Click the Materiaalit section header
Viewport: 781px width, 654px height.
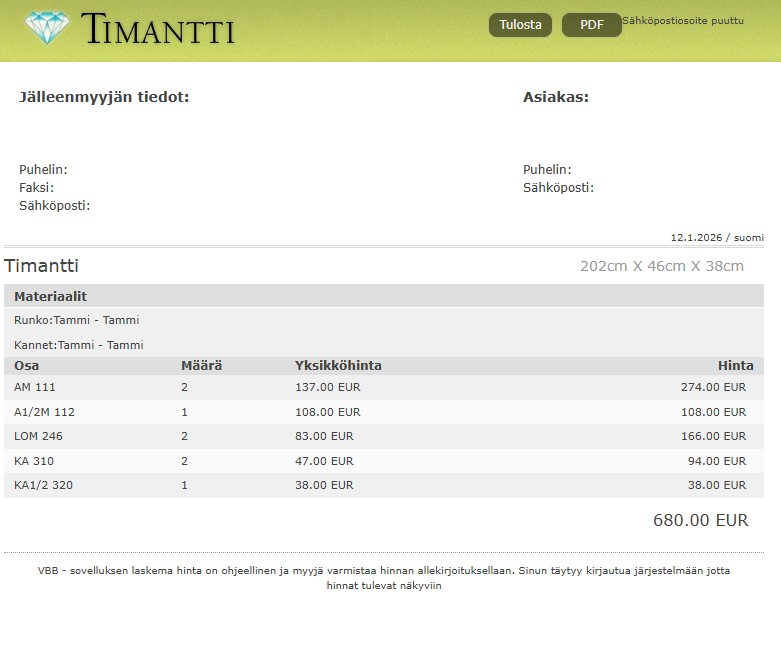click(x=50, y=297)
